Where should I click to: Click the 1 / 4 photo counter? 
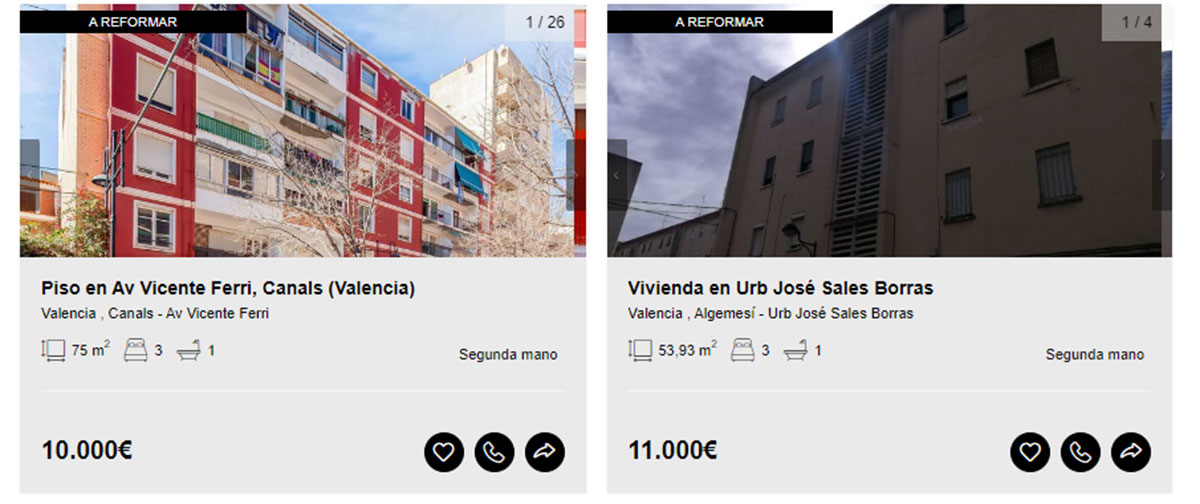pyautogui.click(x=1137, y=21)
